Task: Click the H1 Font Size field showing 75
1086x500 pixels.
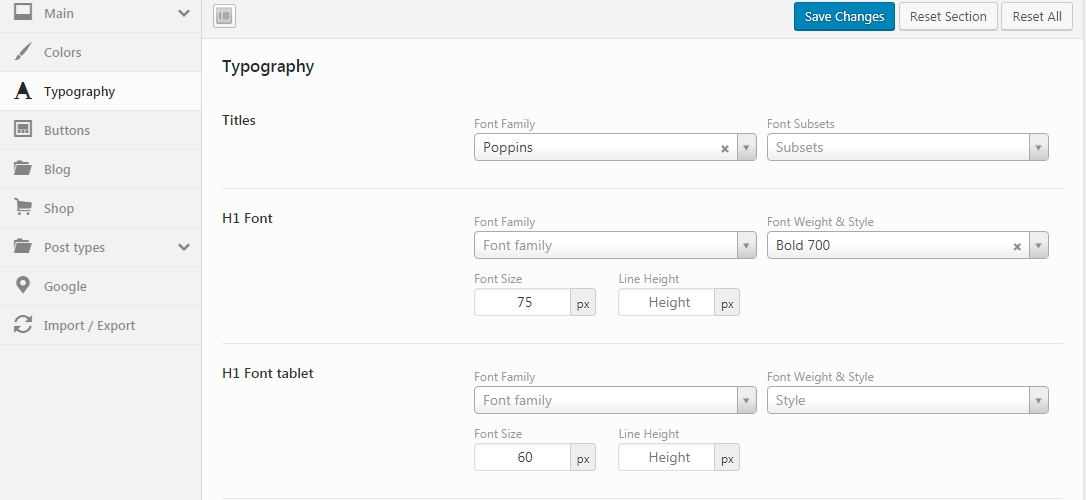Action: pyautogui.click(x=523, y=302)
